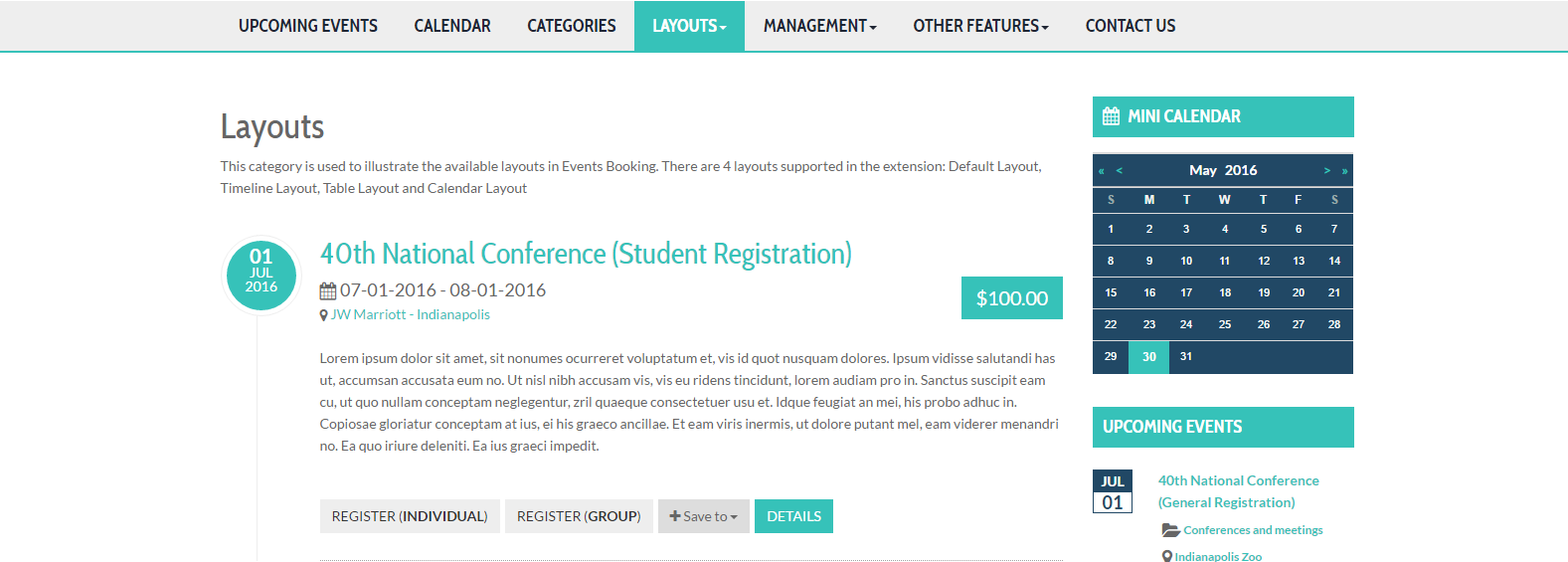
Task: Open the Layouts dropdown menu
Action: (689, 26)
